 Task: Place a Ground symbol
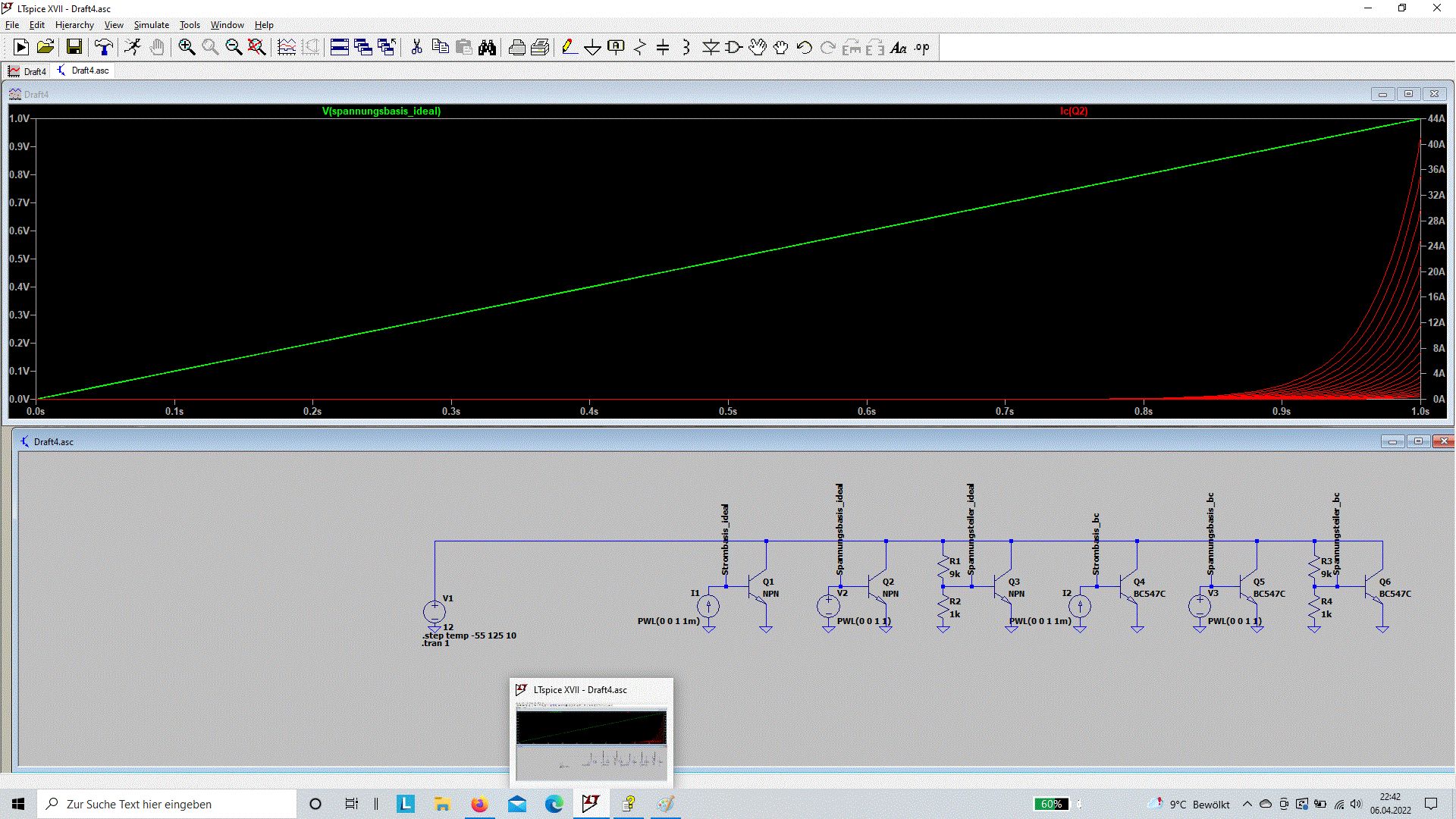(x=592, y=48)
